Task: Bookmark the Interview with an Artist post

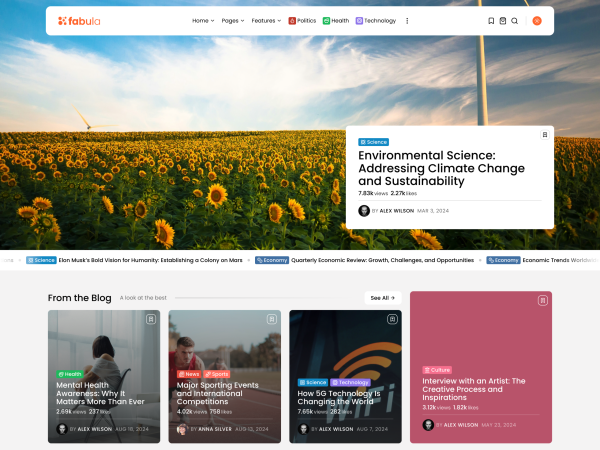Action: click(x=543, y=300)
